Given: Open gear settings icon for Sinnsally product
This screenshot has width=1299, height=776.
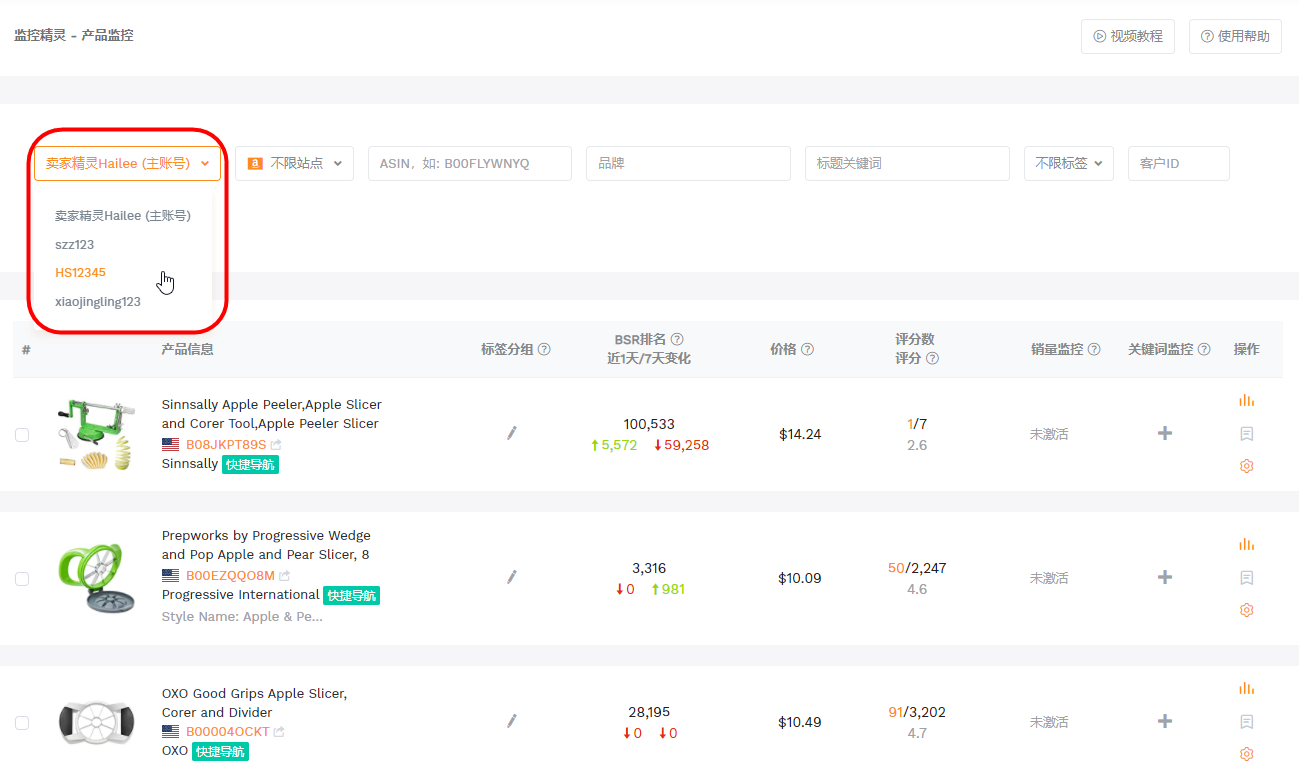Looking at the screenshot, I should (x=1246, y=466).
